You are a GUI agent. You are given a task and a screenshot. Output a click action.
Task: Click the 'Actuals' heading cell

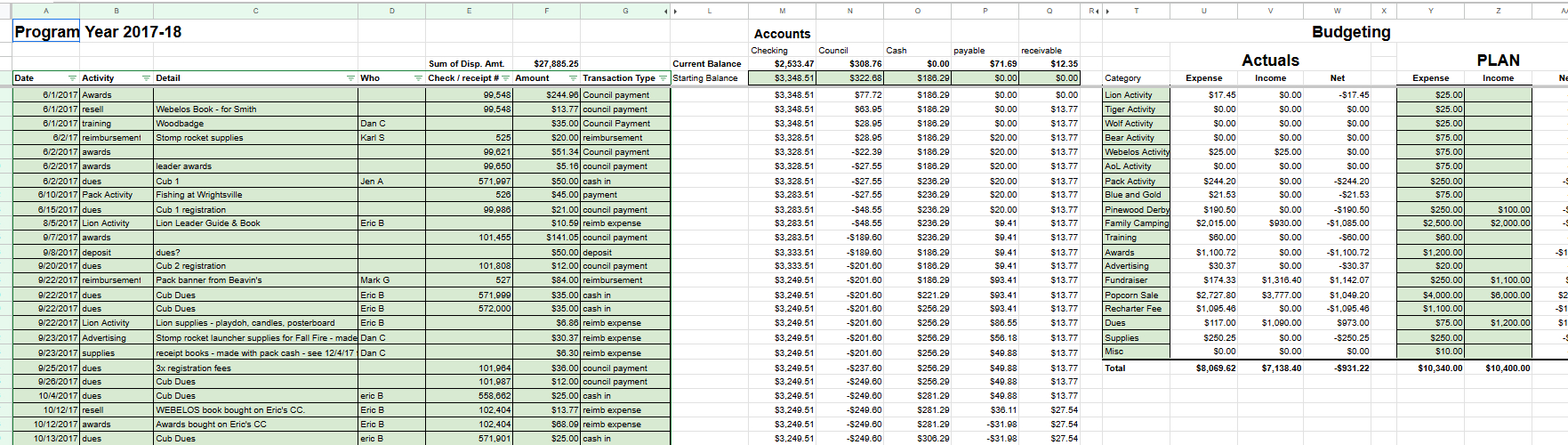coord(1270,60)
